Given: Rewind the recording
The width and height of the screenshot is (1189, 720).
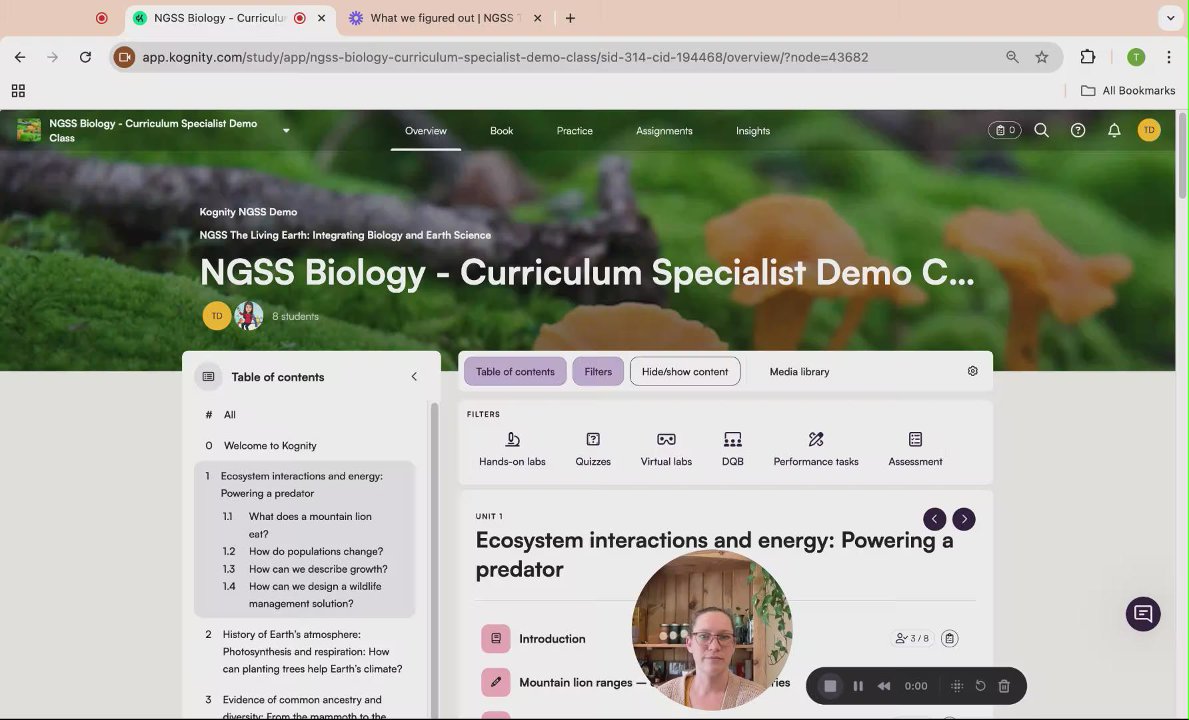Looking at the screenshot, I should tap(884, 686).
